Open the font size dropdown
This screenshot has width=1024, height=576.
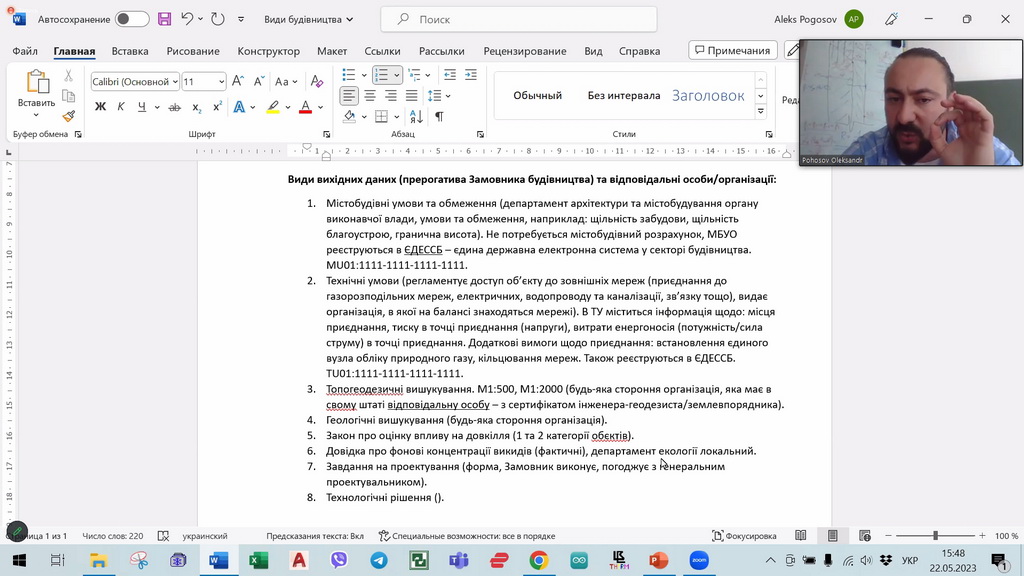point(221,82)
